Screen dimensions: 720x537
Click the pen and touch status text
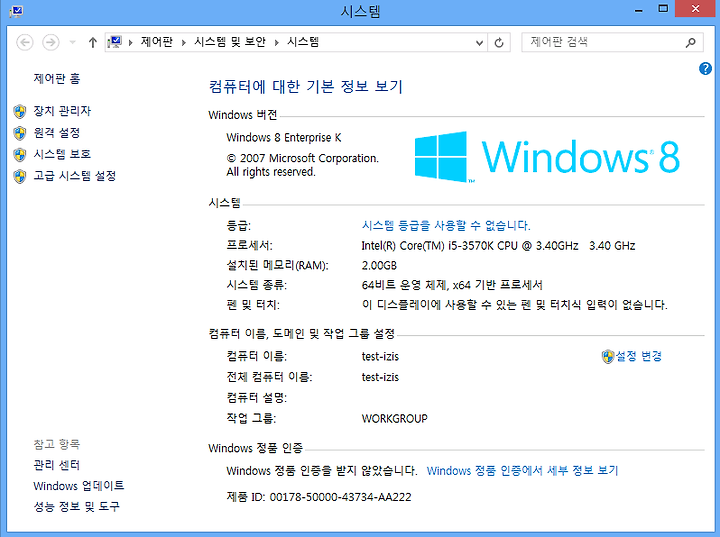pos(514,305)
